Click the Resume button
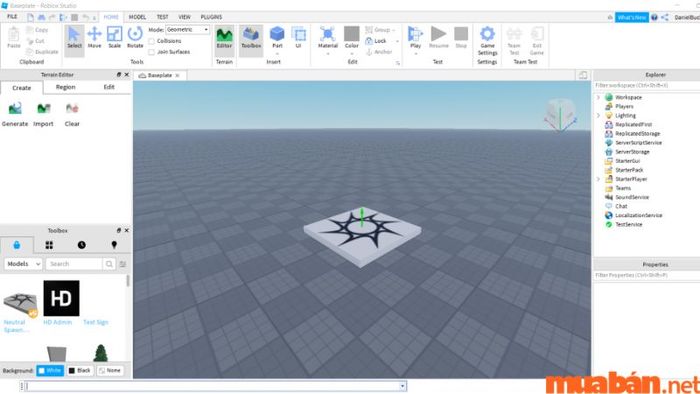Image resolution: width=700 pixels, height=394 pixels. tap(438, 37)
